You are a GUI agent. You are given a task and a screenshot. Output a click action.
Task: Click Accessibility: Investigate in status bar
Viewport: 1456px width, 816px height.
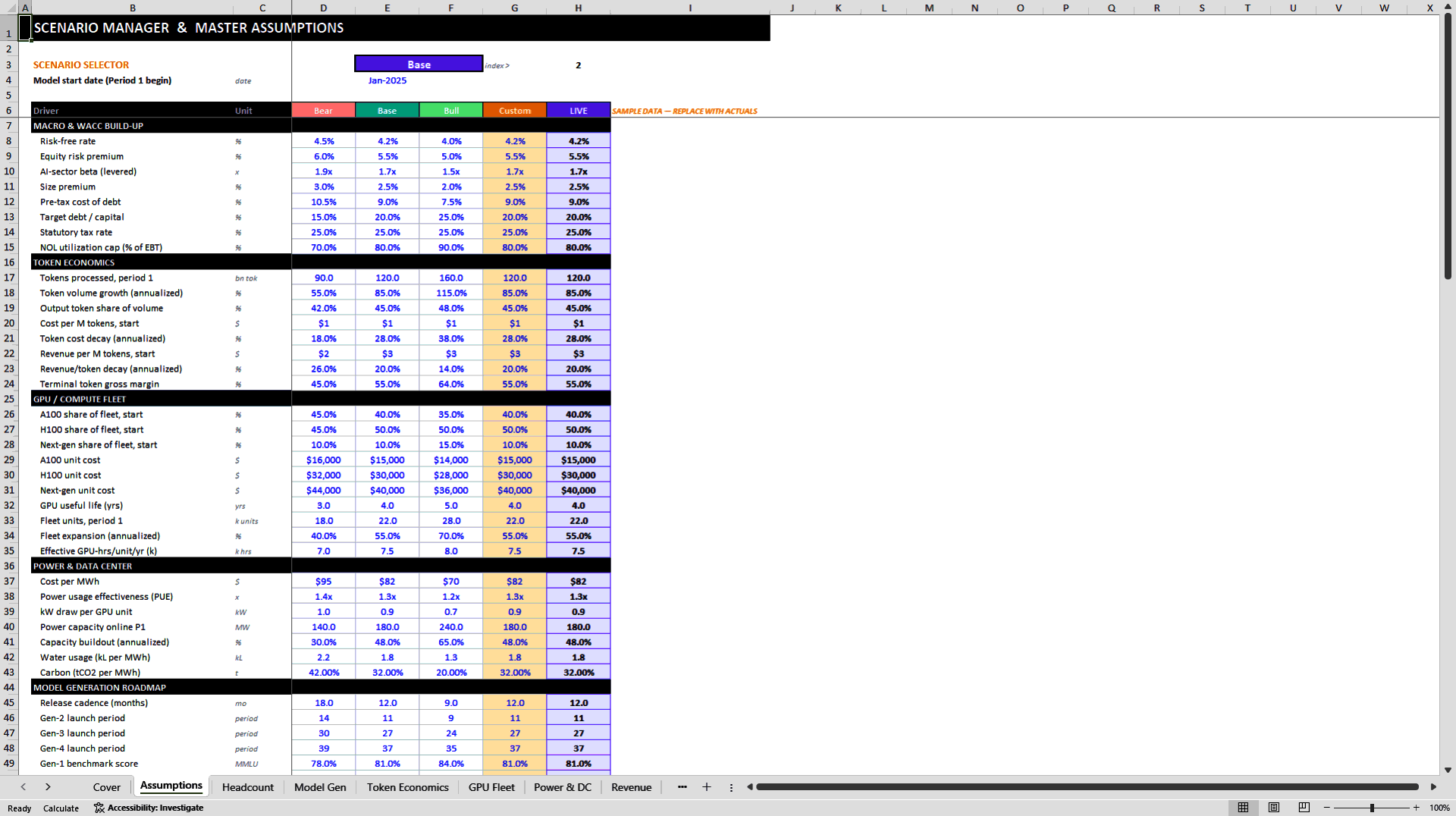(x=149, y=808)
